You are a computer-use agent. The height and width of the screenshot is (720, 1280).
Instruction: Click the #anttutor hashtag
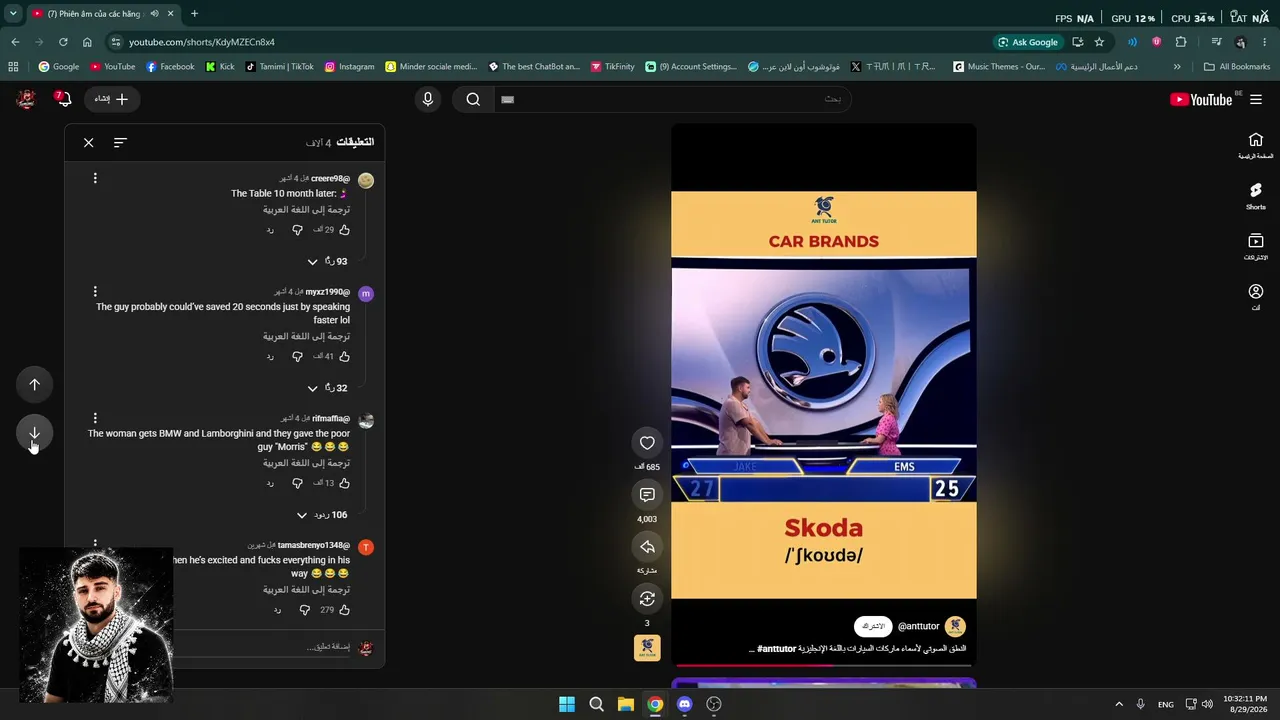[x=777, y=649]
